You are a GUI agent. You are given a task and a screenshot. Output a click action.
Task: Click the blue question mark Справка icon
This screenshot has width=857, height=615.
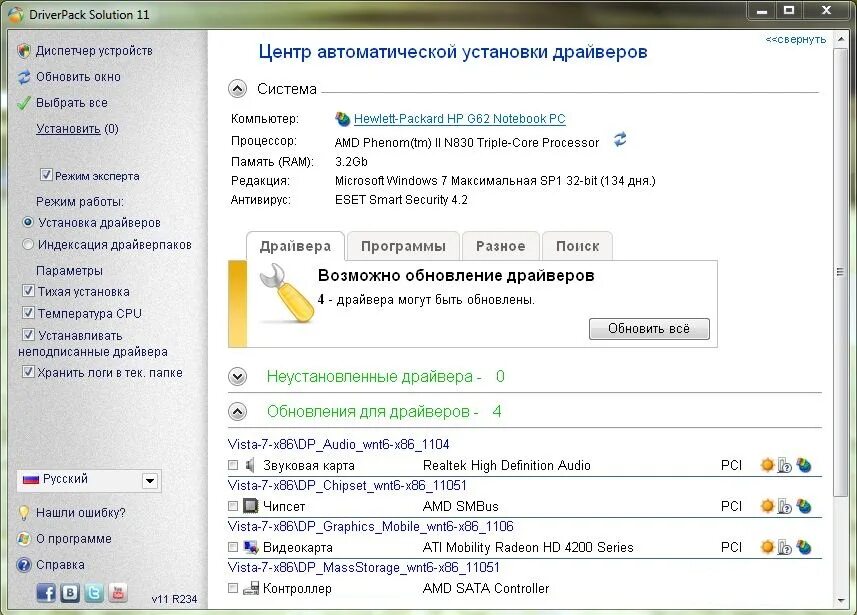pos(24,565)
